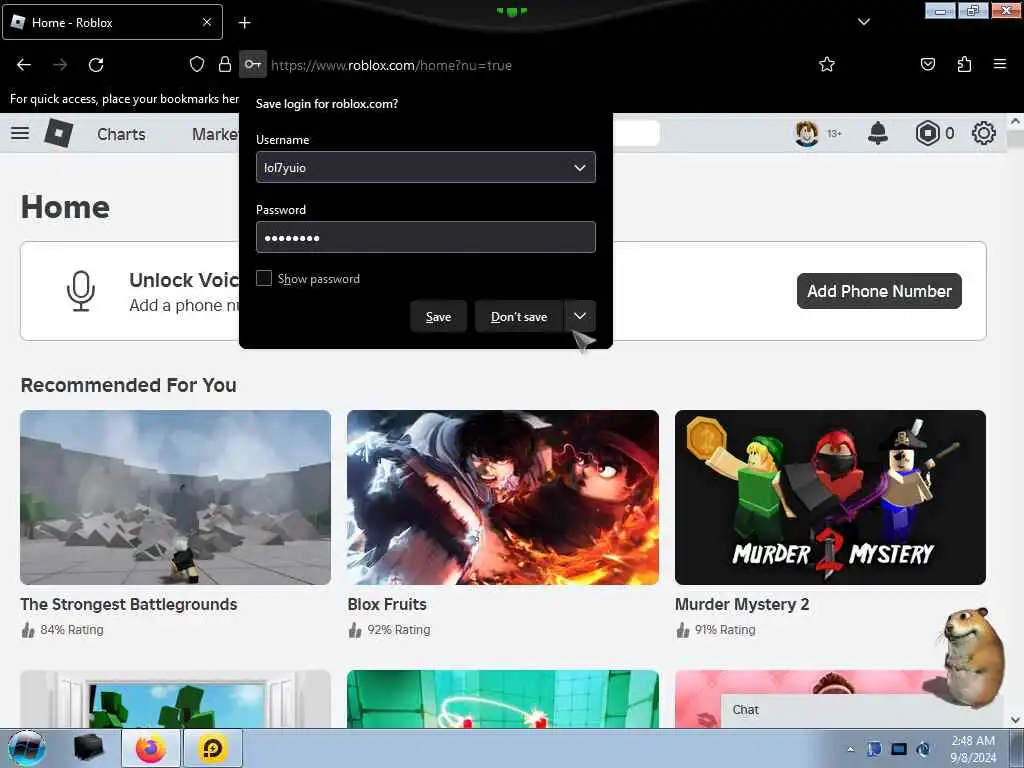Click the site security padlock icon
1024x768 pixels.
225,64
